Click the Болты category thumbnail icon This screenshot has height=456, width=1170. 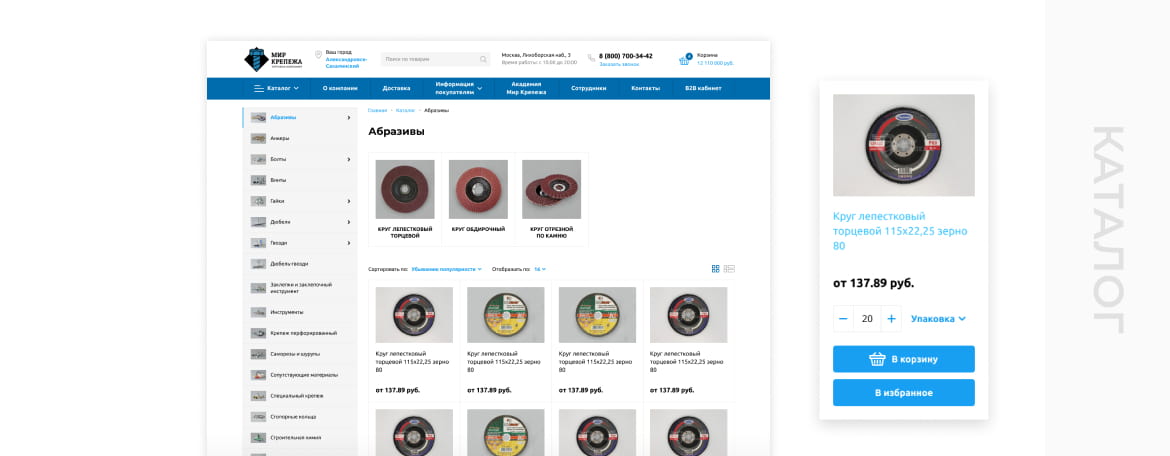(x=258, y=159)
